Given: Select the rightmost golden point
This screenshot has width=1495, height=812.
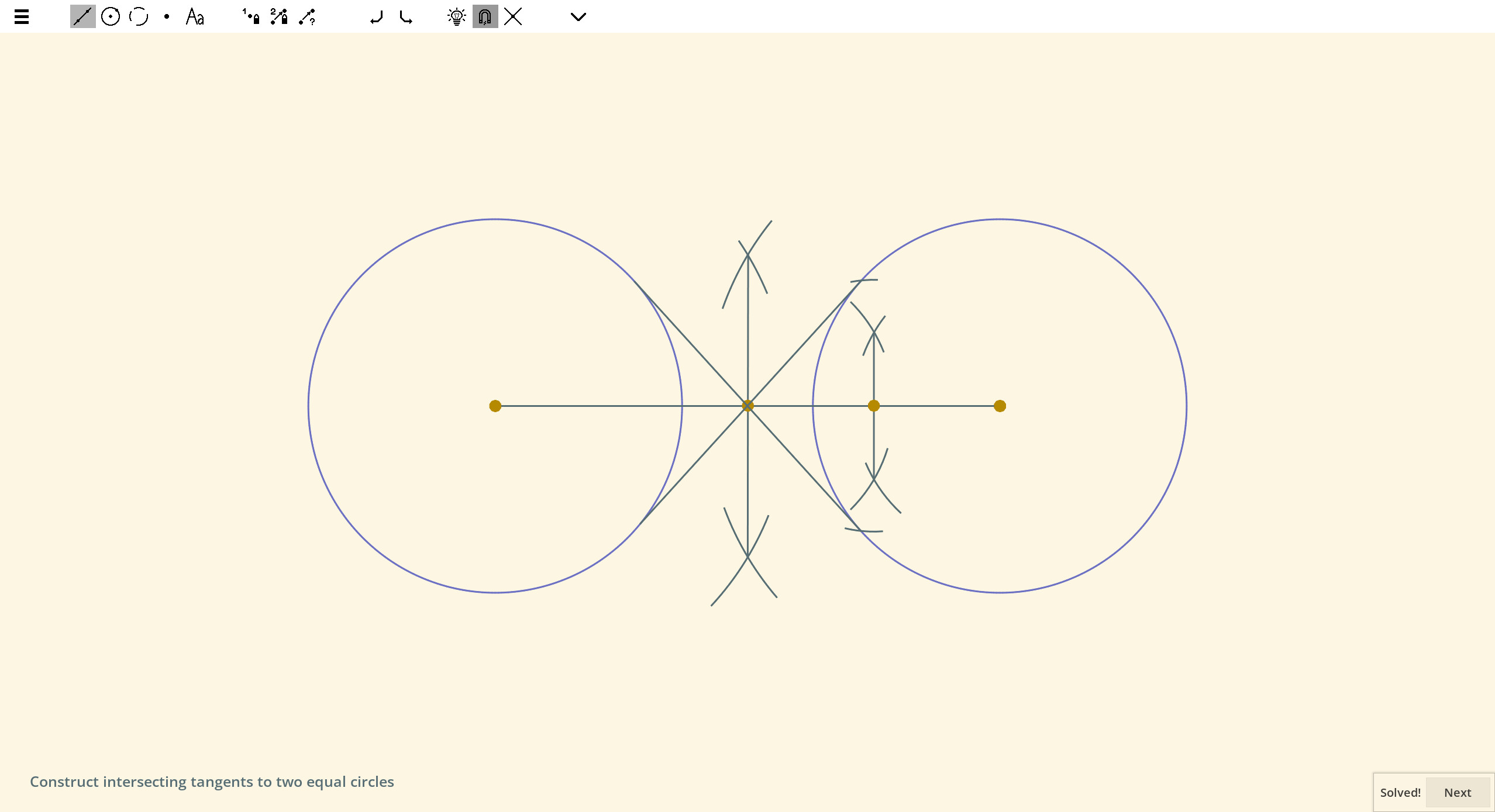Looking at the screenshot, I should [x=1000, y=406].
